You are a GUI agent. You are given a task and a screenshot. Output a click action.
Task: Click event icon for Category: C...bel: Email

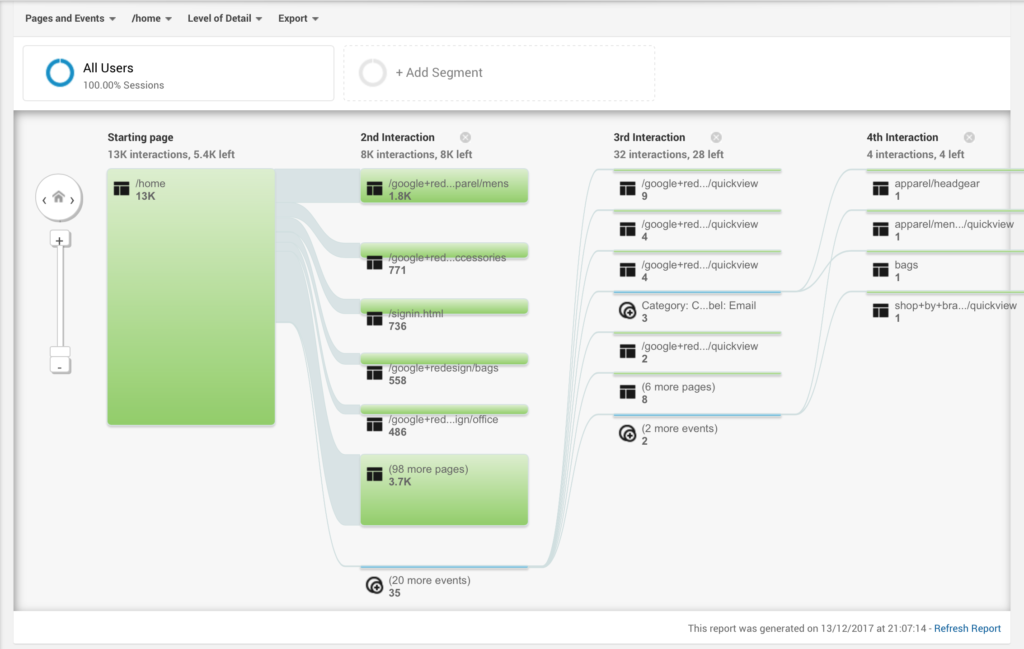point(627,310)
